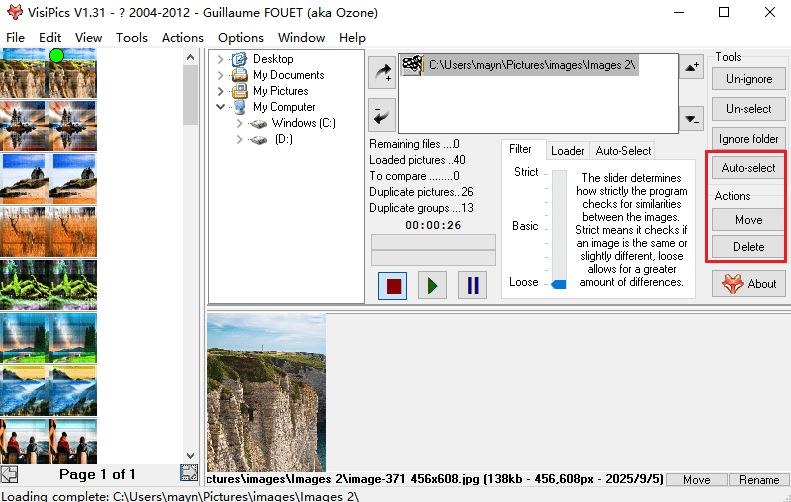Click the Un-ignore button
791x502 pixels.
click(x=749, y=79)
